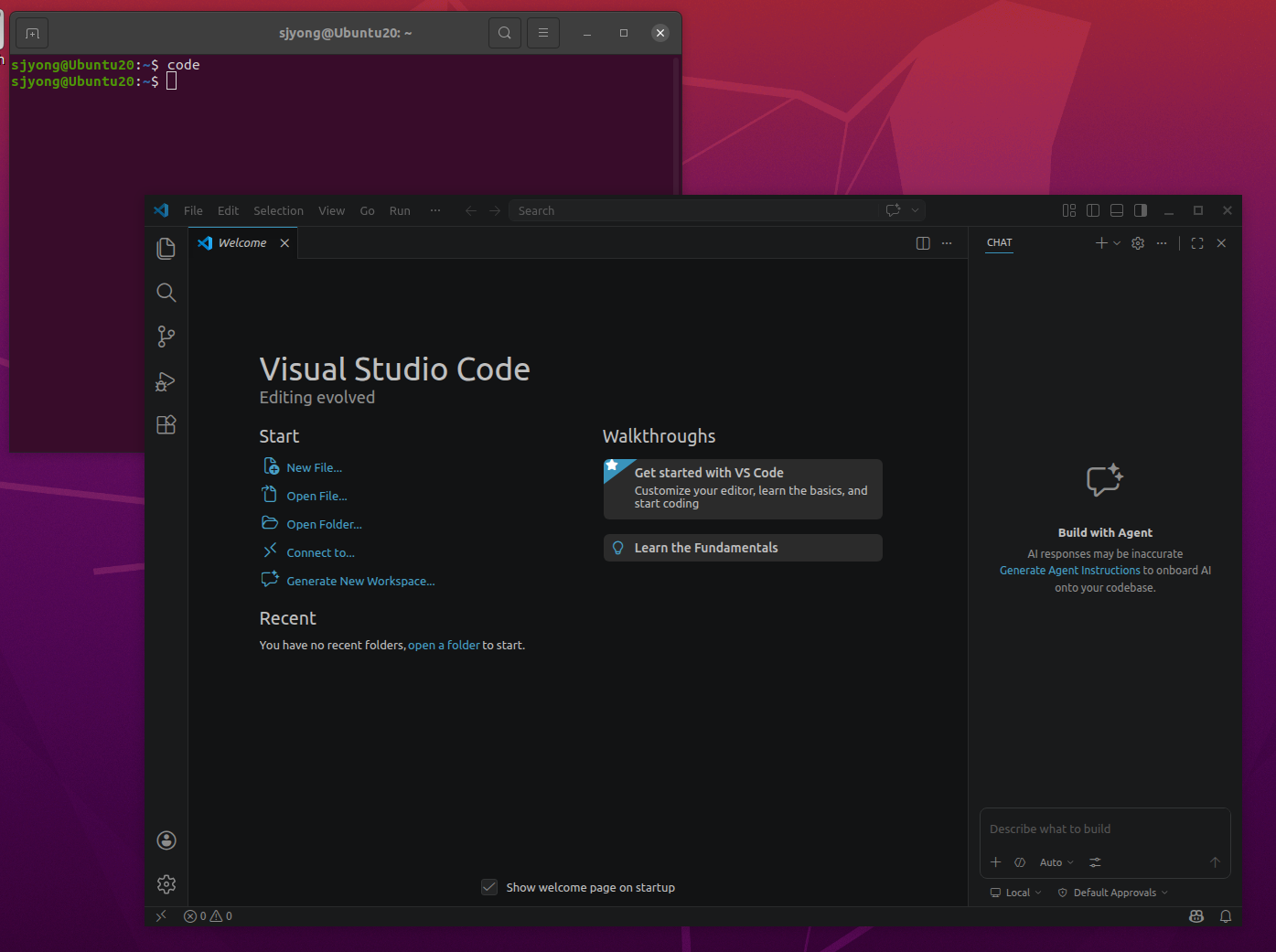Open the Manage gear in activity bar

coord(166,884)
